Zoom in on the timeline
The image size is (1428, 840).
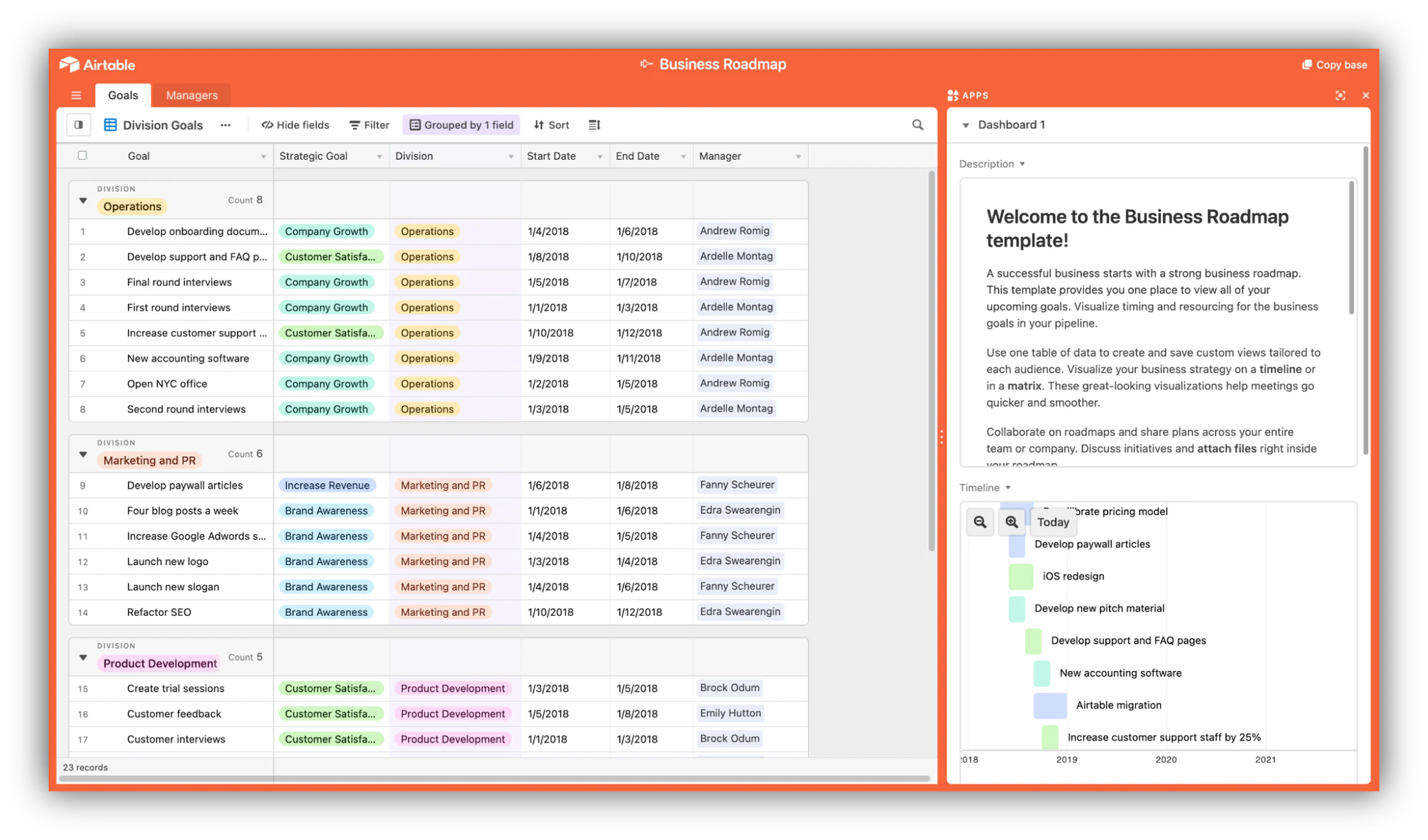[1012, 522]
